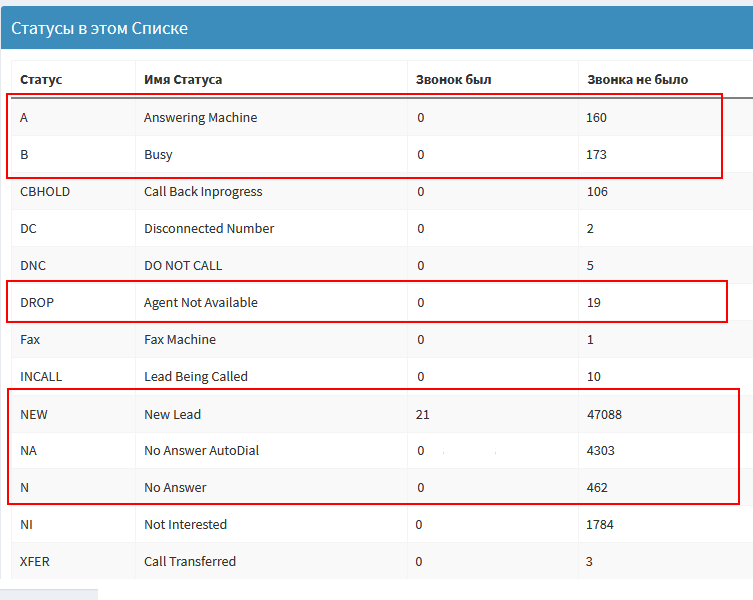Click the 'DO NOT CALL' status name
Image resolution: width=753 pixels, height=600 pixels.
(x=183, y=266)
